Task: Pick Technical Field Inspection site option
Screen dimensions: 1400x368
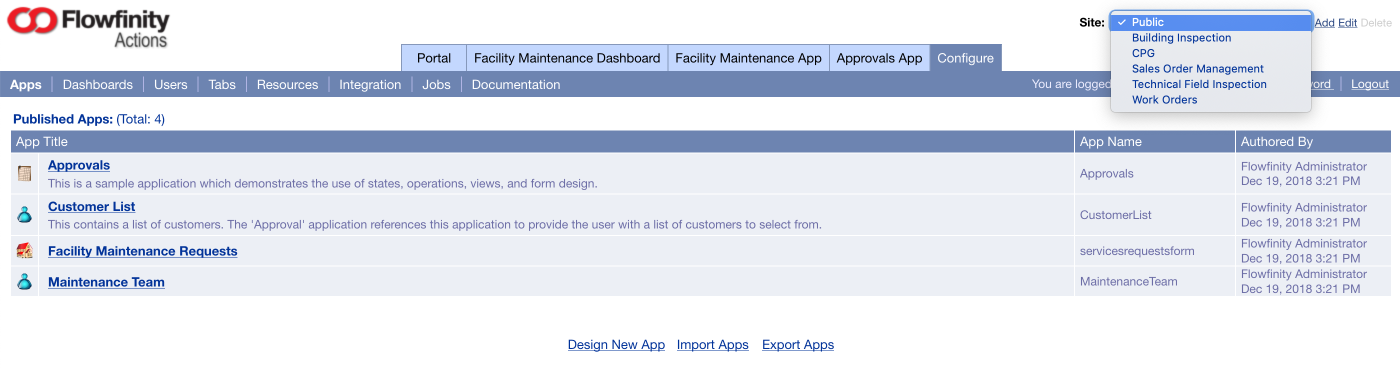Action: 1211,84
